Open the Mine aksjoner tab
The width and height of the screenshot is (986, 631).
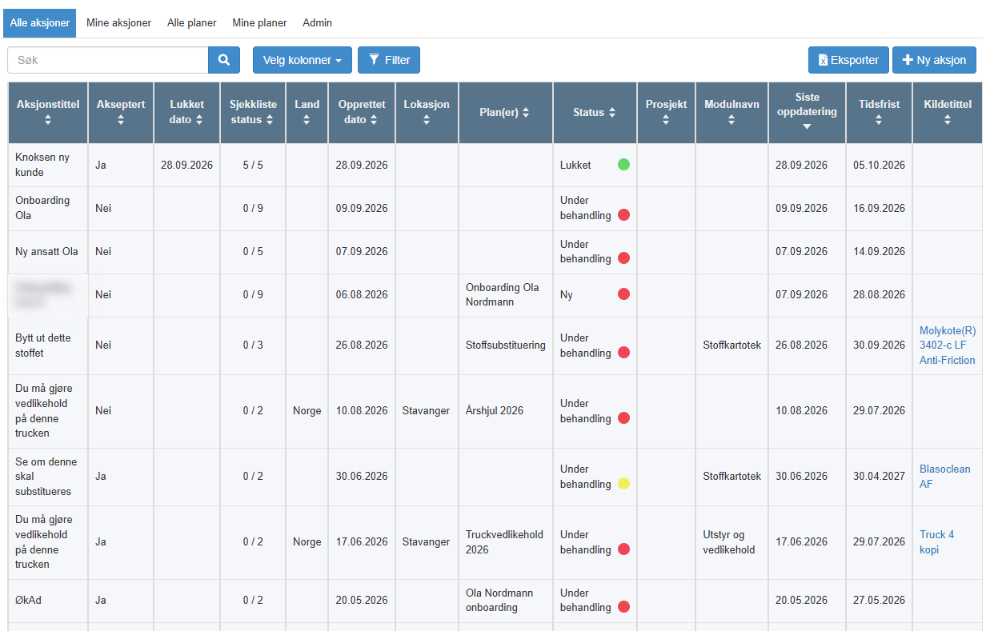[x=118, y=23]
